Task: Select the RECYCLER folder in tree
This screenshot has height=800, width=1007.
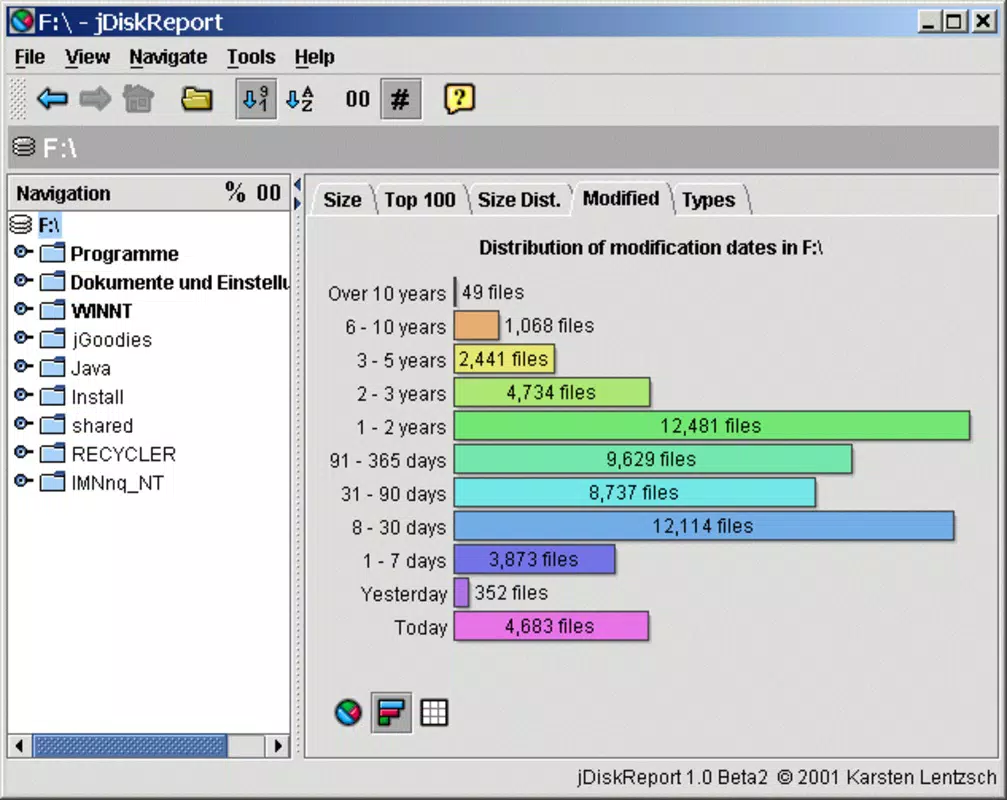Action: coord(123,455)
